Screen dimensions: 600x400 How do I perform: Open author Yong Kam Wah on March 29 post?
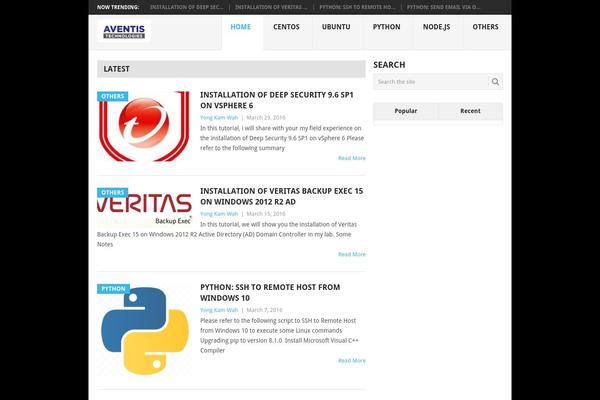(x=219, y=118)
